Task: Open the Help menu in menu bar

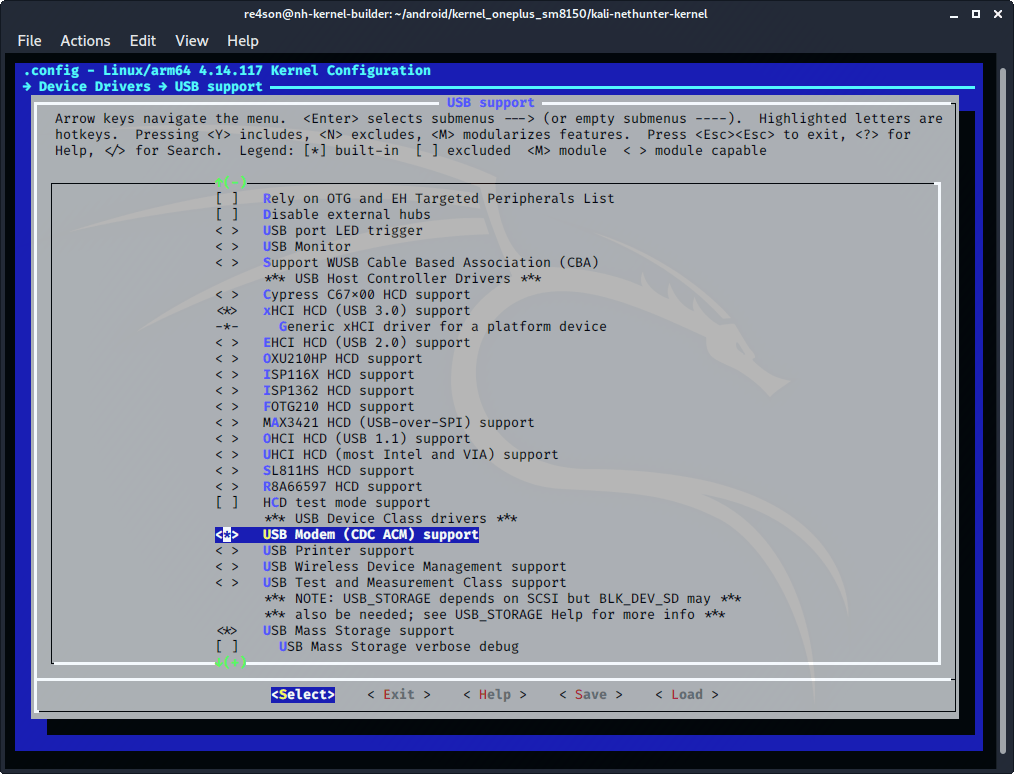Action: [243, 41]
